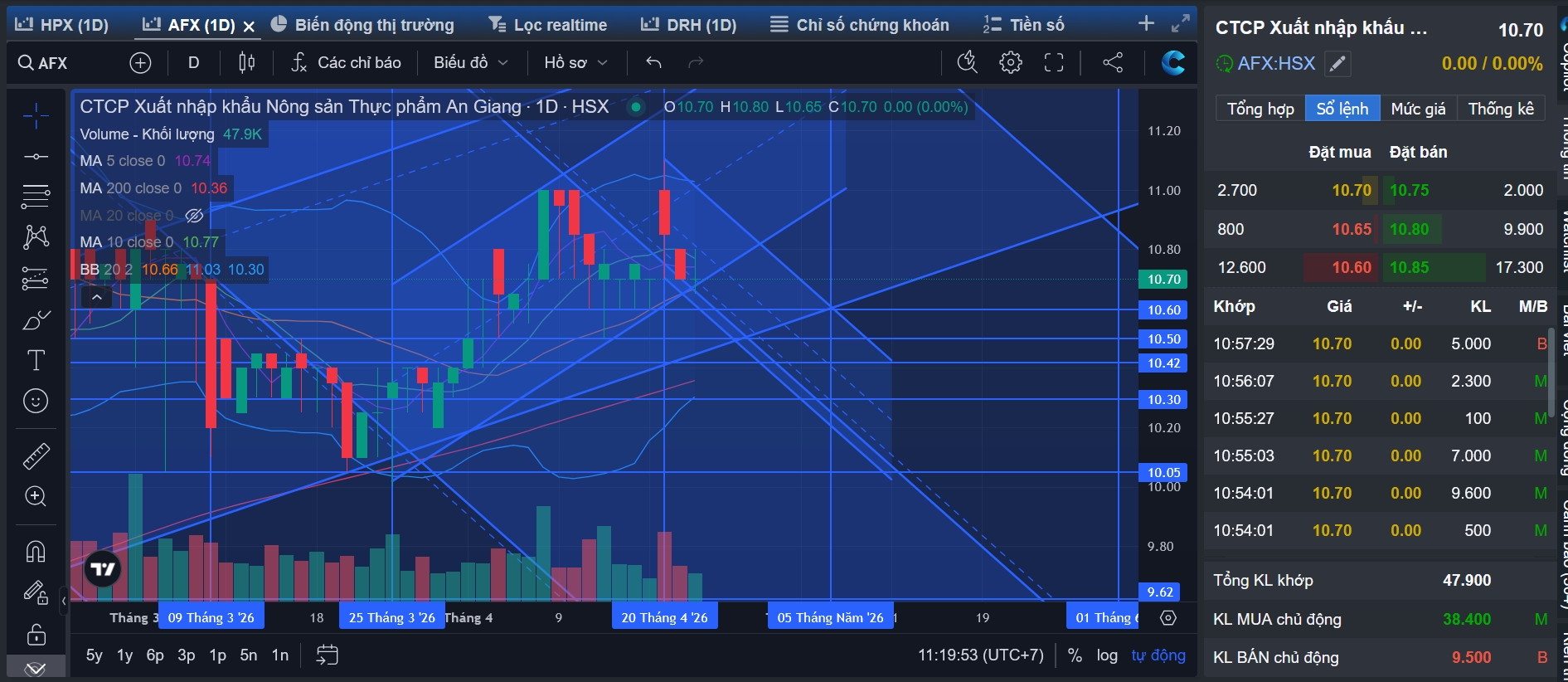Screen dimensions: 1568x682
Task: Toggle MA 20 indicator visibility eye
Action: coord(194,216)
